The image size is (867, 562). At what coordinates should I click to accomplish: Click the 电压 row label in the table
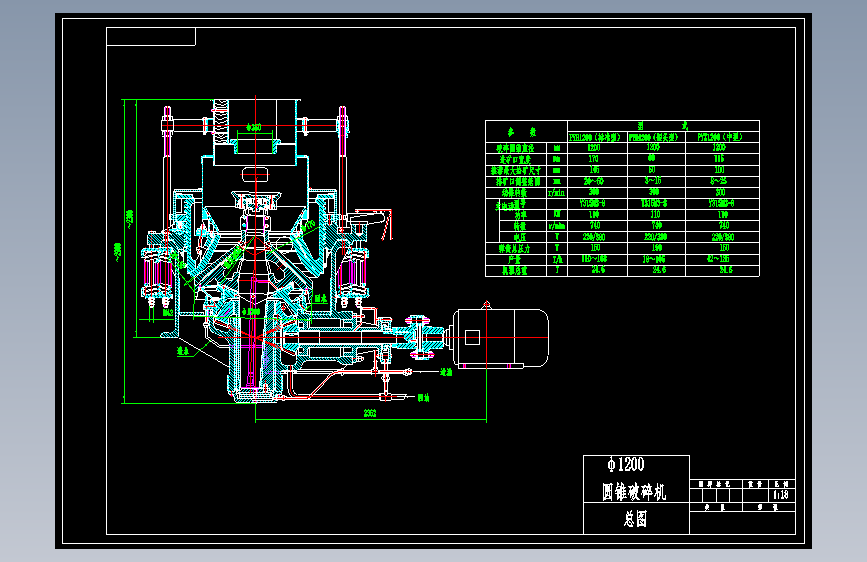point(520,237)
